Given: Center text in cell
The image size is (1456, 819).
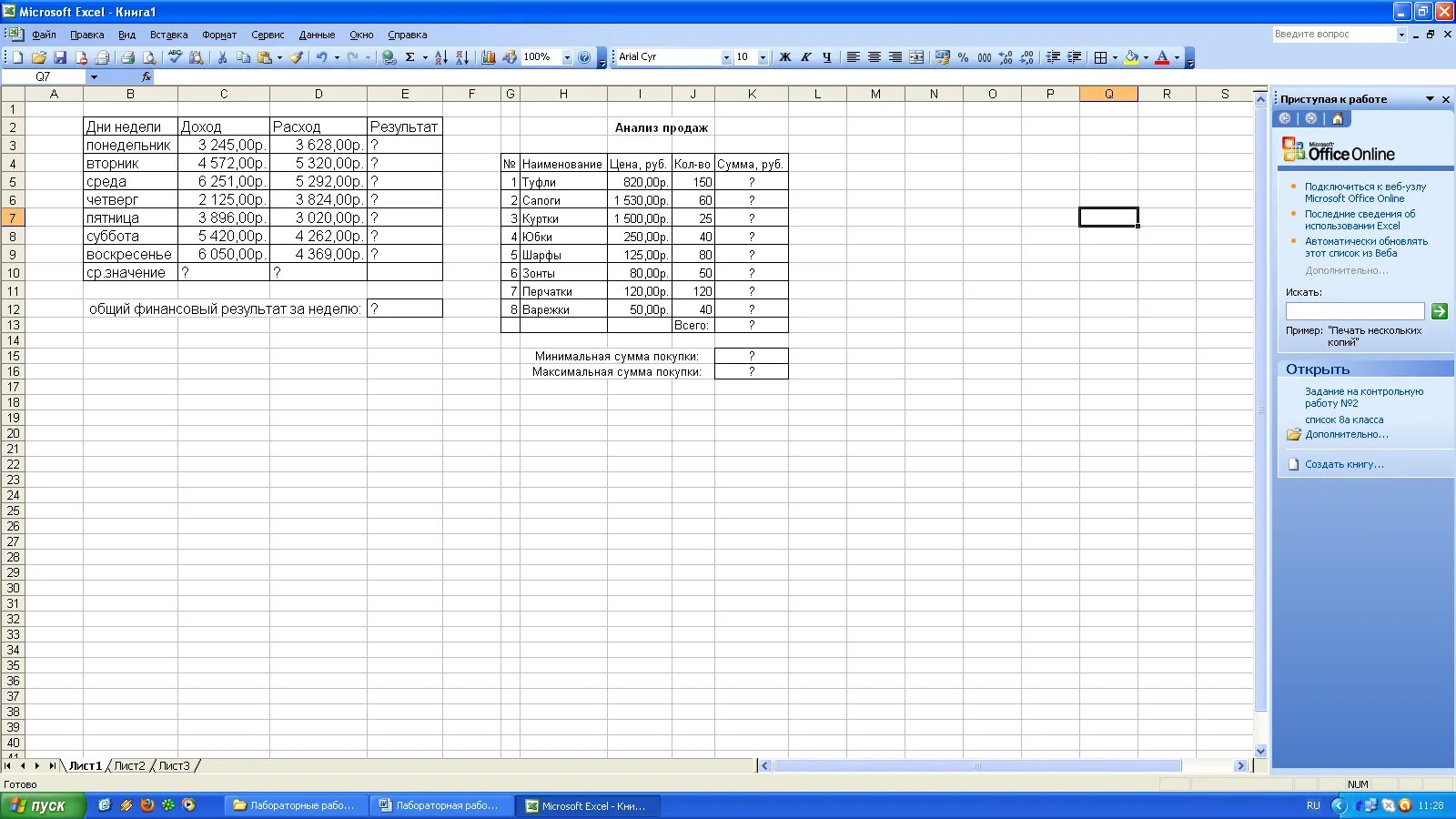Looking at the screenshot, I should [875, 57].
